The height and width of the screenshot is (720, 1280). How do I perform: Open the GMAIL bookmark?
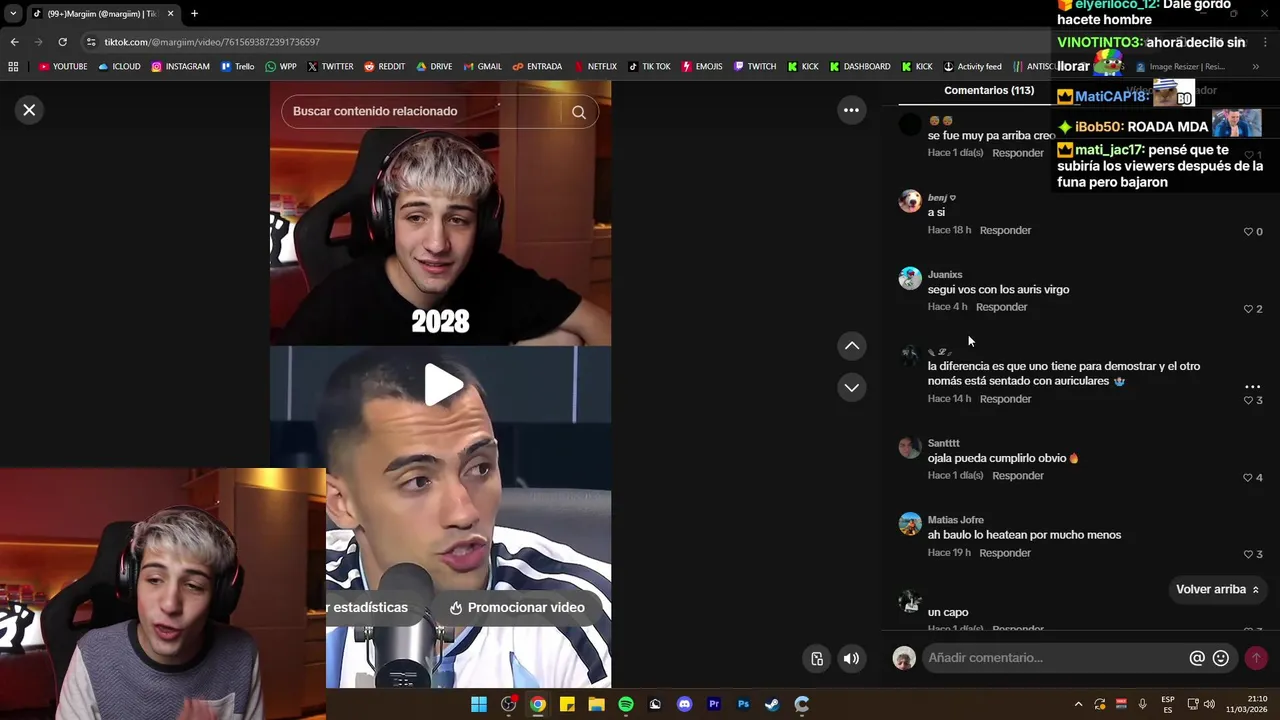482,67
